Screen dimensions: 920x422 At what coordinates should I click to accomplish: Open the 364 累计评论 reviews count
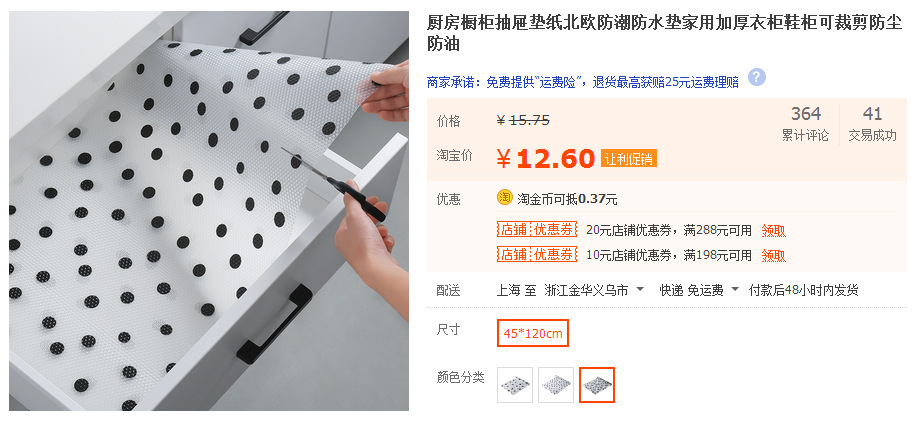(805, 123)
